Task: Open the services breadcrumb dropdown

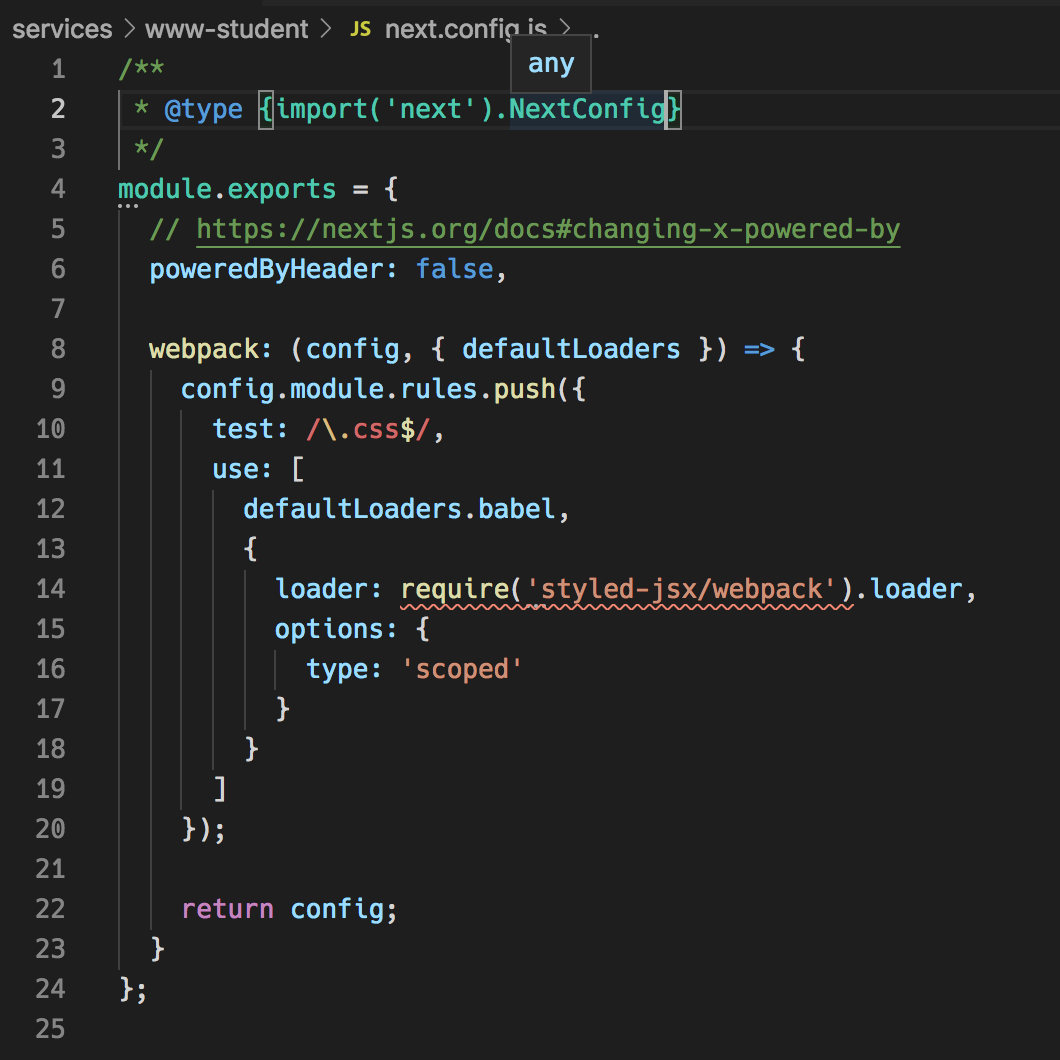Action: 62,29
